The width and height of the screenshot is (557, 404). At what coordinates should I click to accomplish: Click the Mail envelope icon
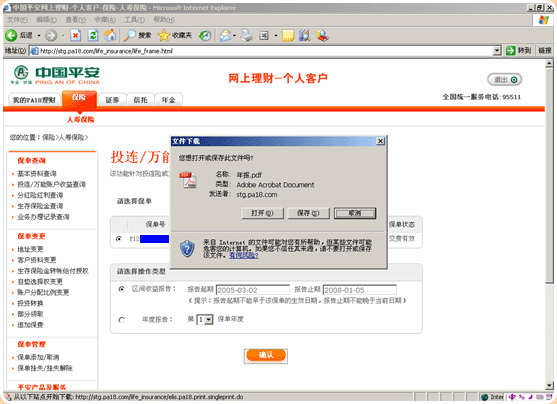(225, 35)
